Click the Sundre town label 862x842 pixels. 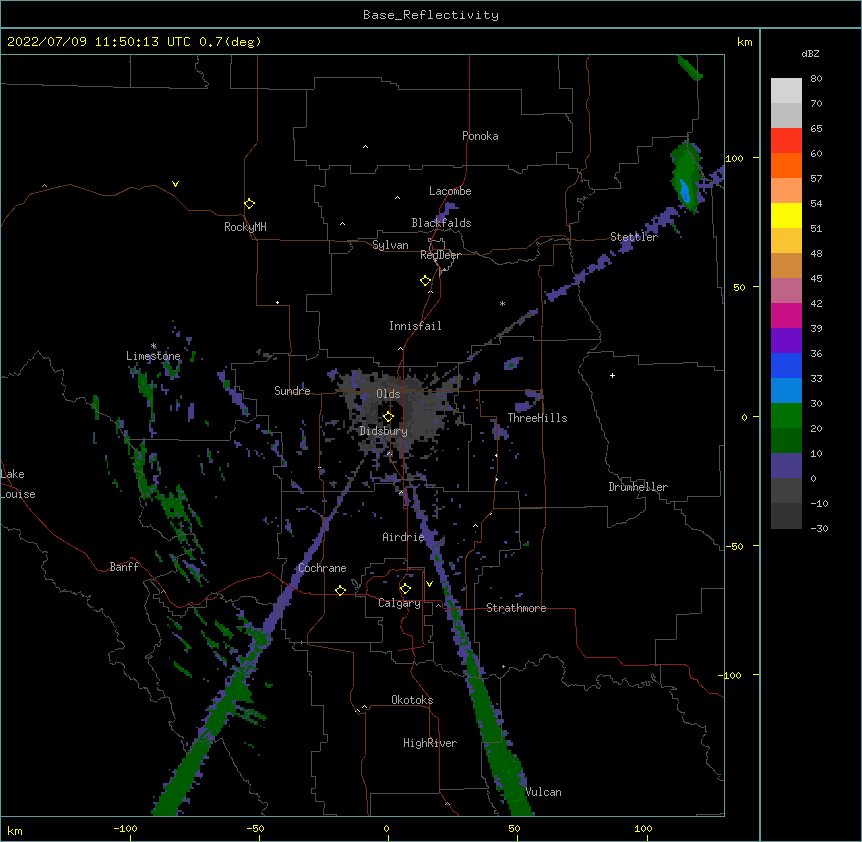tap(292, 391)
